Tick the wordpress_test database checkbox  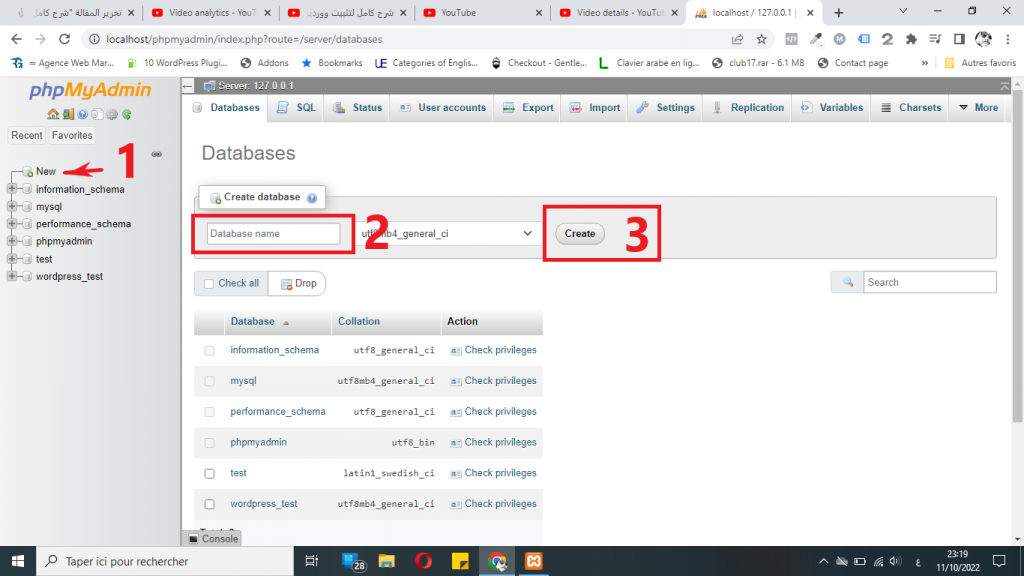pyautogui.click(x=209, y=504)
